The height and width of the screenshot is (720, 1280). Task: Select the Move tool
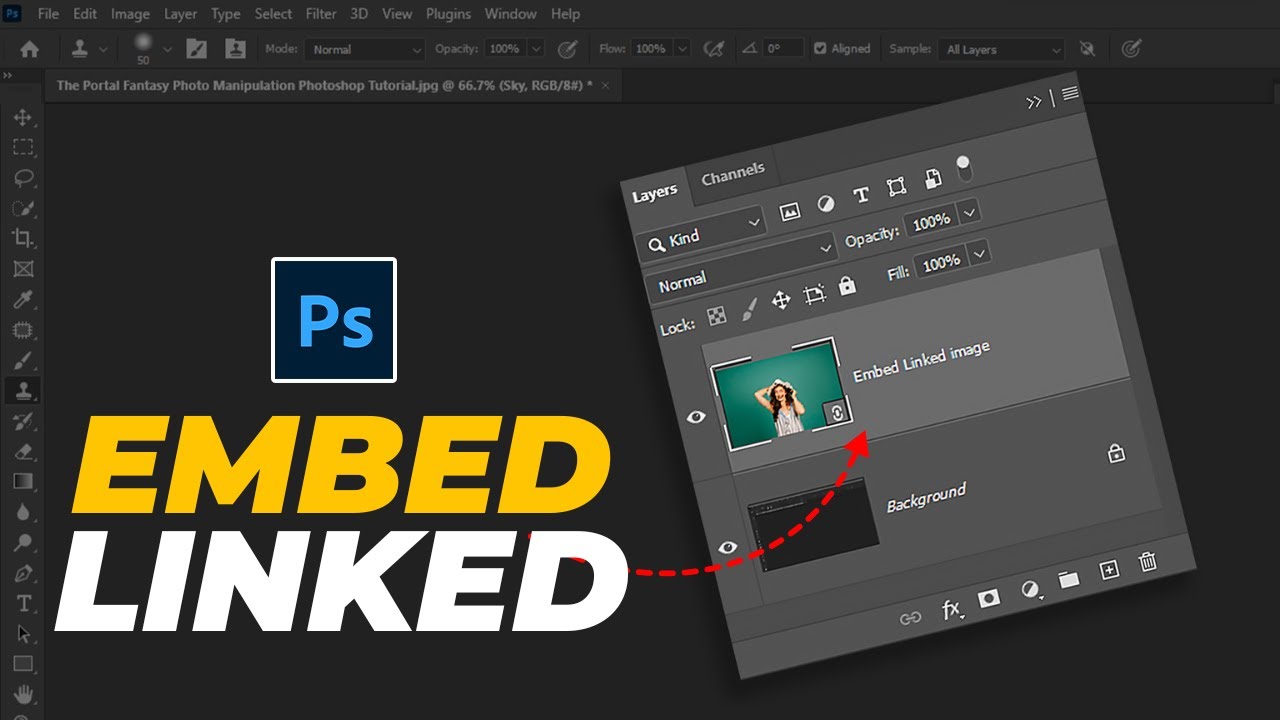(22, 117)
